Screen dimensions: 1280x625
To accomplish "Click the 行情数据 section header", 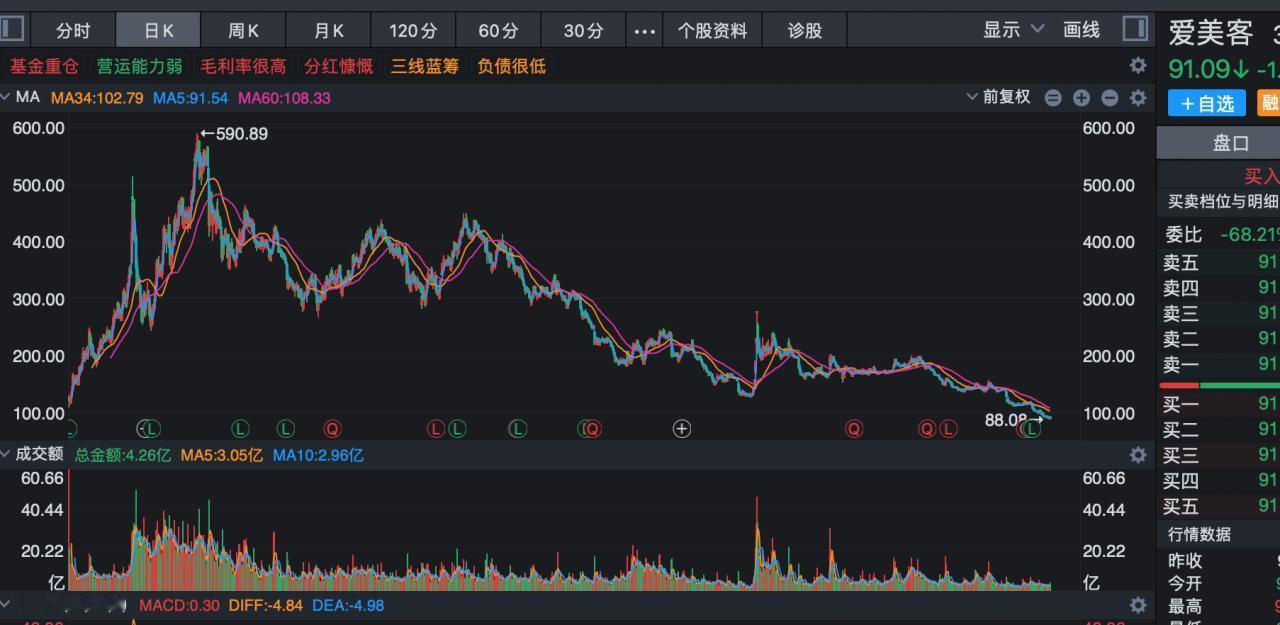I will [x=1200, y=534].
